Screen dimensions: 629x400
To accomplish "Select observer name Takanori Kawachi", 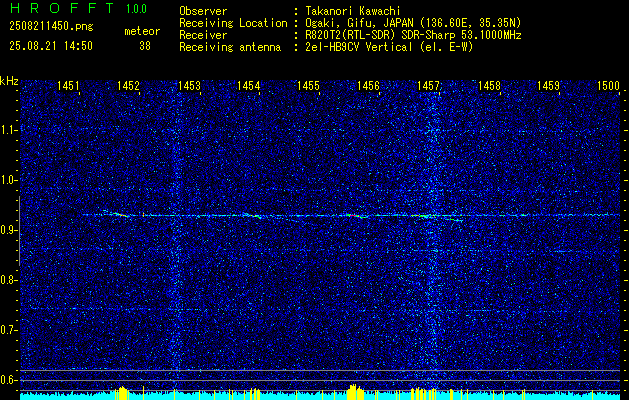I will [352, 11].
